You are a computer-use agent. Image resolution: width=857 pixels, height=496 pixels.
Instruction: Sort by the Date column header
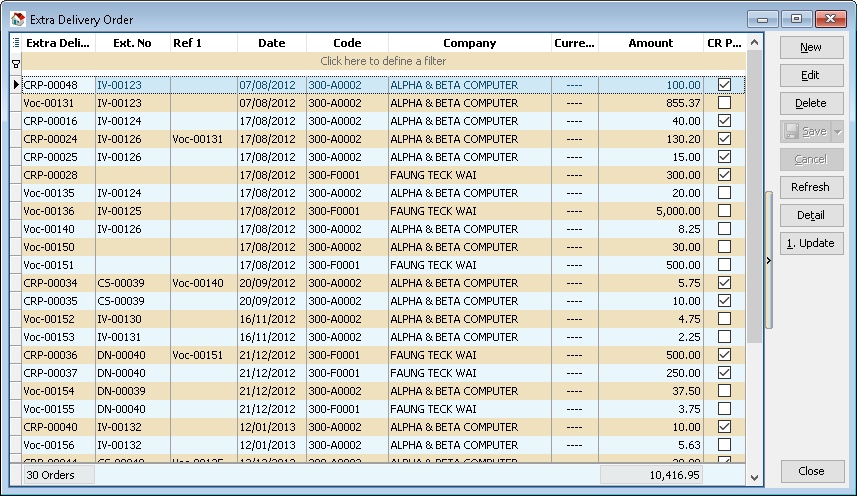click(x=271, y=43)
